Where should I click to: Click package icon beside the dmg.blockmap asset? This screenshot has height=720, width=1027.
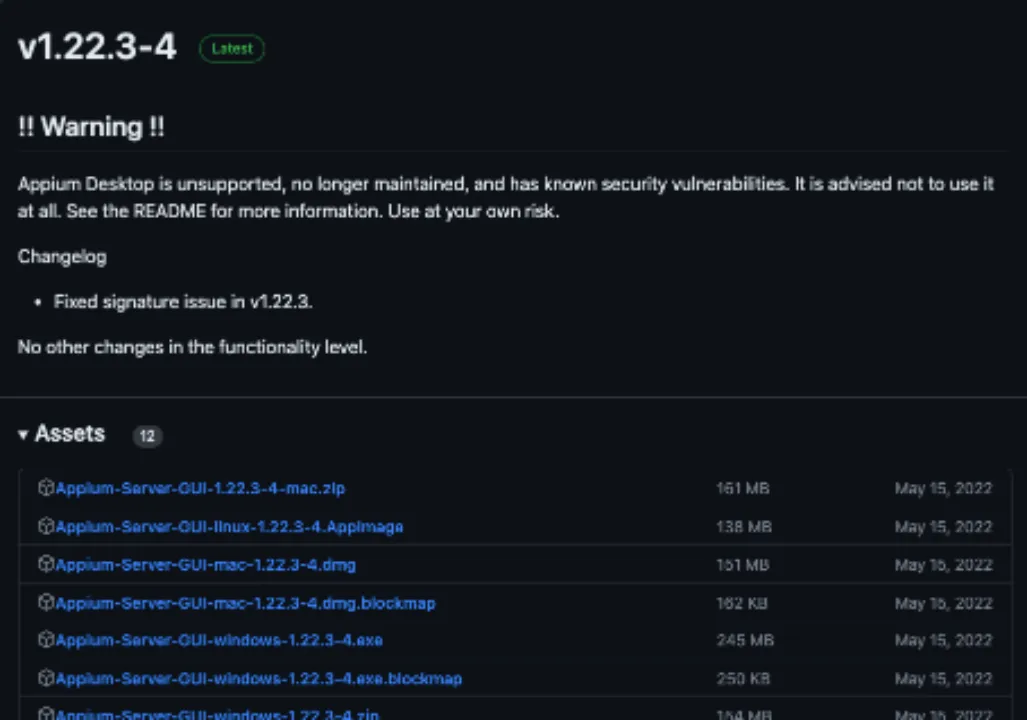click(45, 603)
